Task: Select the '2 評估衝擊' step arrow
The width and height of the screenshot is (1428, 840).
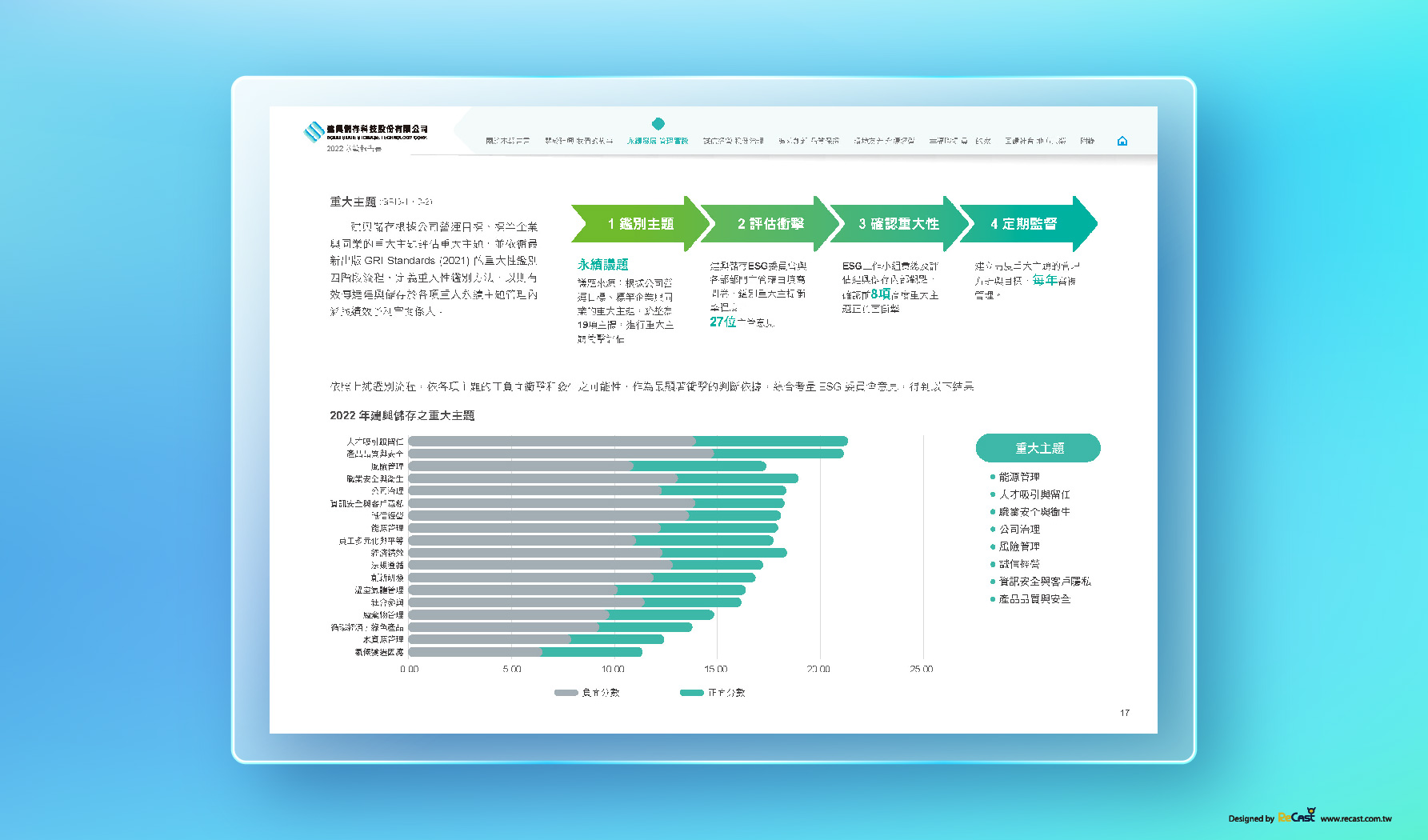Action: pos(770,224)
